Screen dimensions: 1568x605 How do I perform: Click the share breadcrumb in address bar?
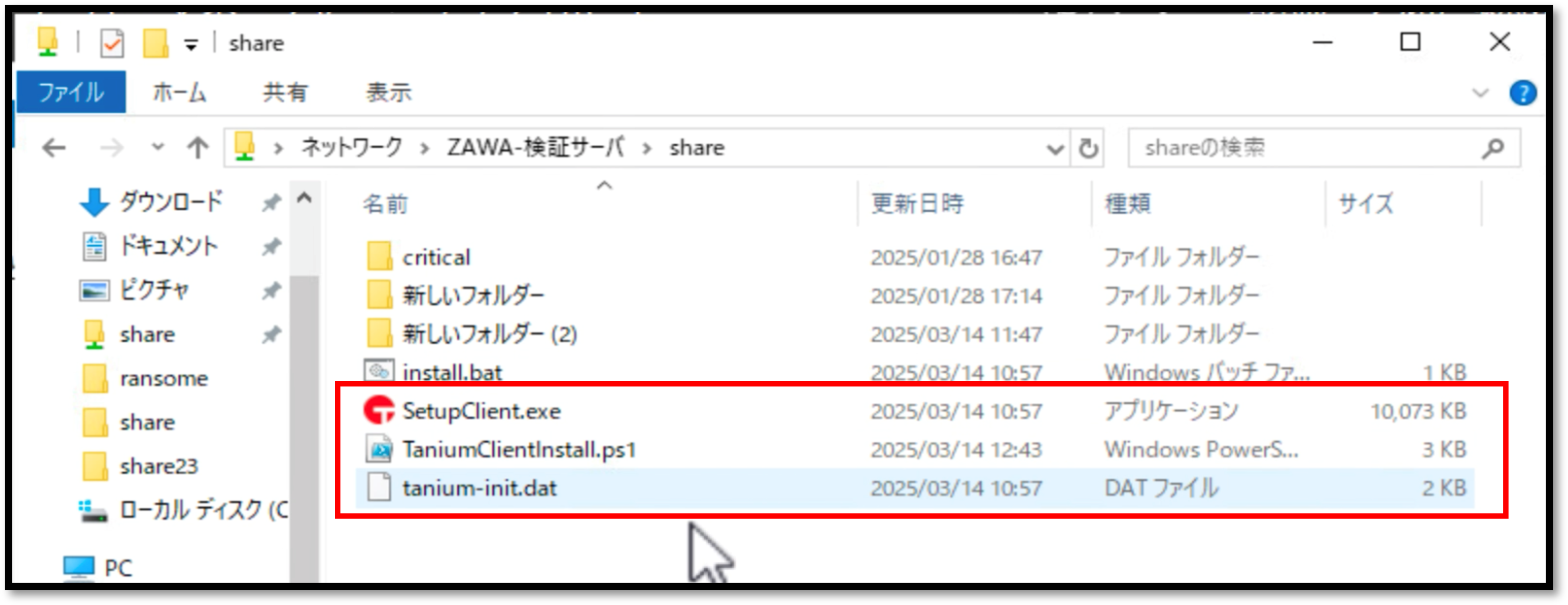697,147
